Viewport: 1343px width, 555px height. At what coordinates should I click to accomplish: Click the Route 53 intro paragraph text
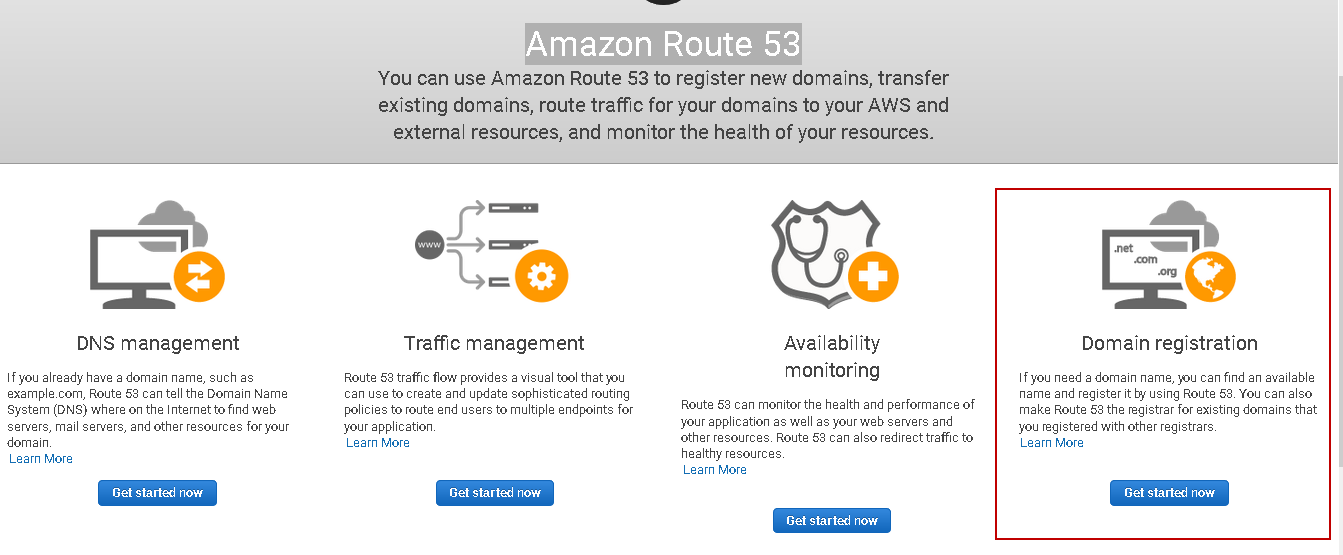663,105
